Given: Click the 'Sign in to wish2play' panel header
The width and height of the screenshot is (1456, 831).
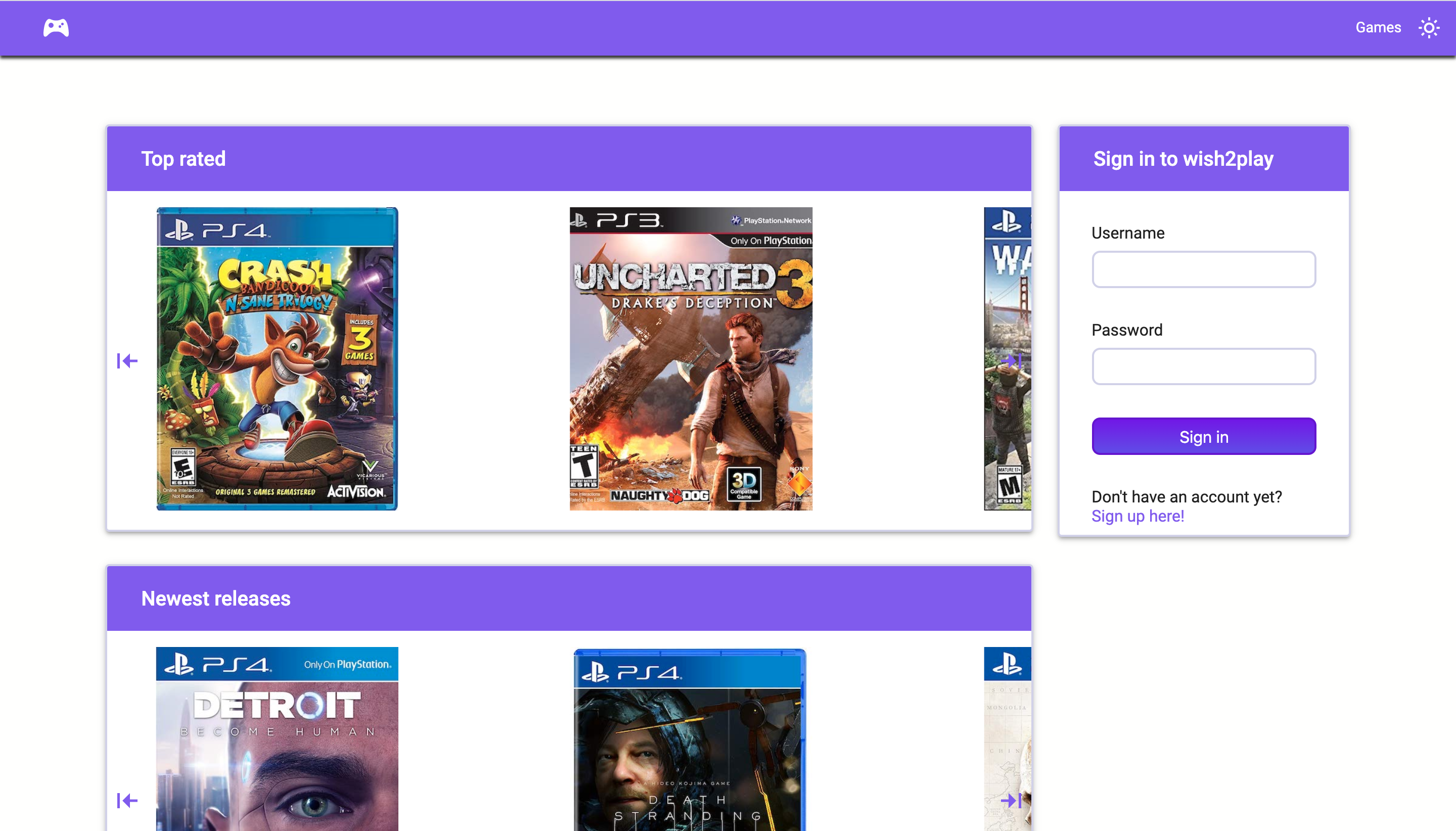Looking at the screenshot, I should (1182, 159).
